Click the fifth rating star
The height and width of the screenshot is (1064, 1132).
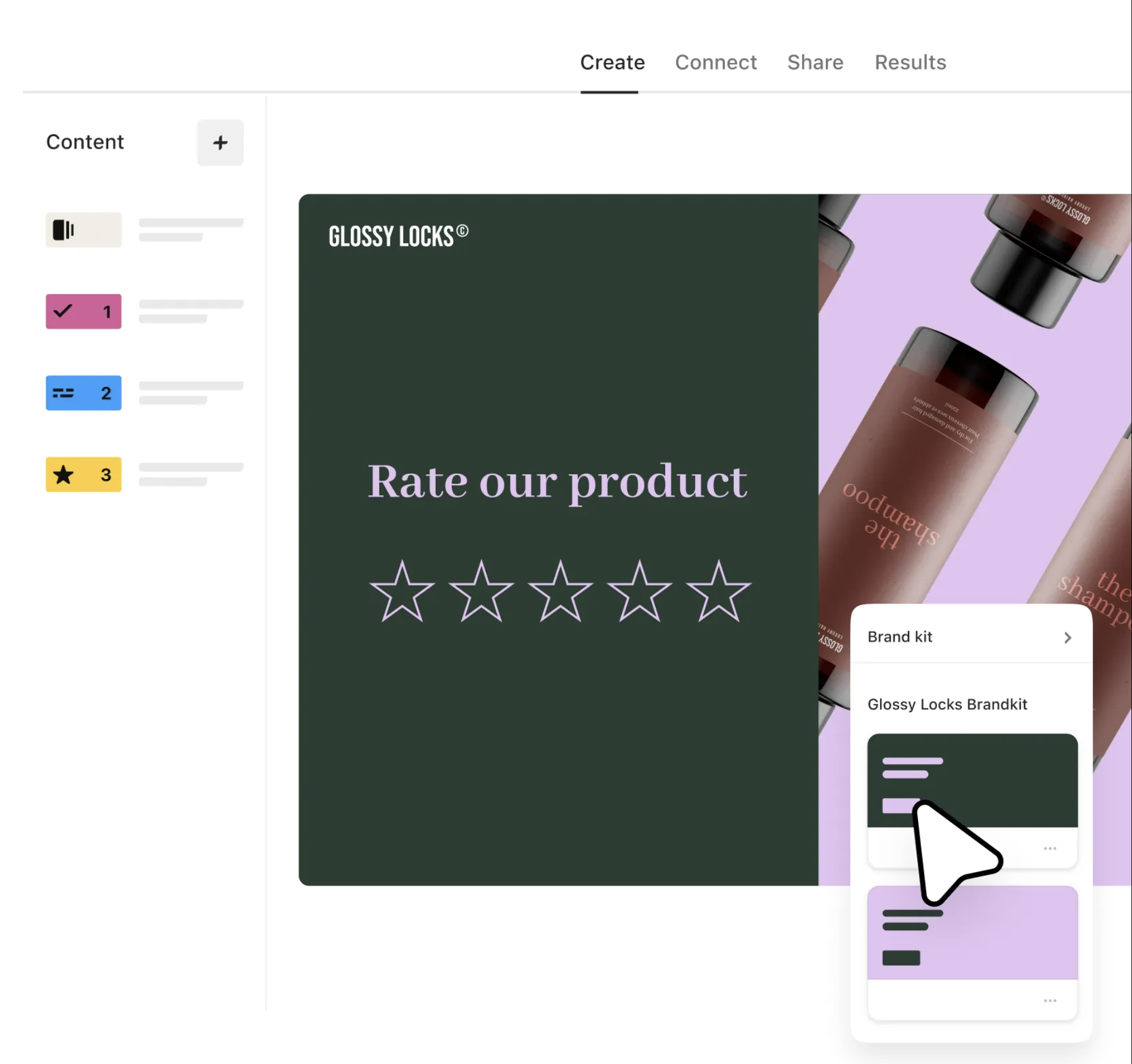pos(718,592)
